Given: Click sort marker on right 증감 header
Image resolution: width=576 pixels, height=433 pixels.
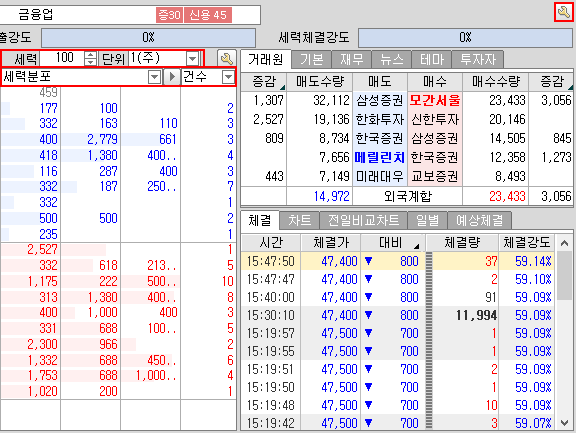Looking at the screenshot, I should tap(570, 87).
